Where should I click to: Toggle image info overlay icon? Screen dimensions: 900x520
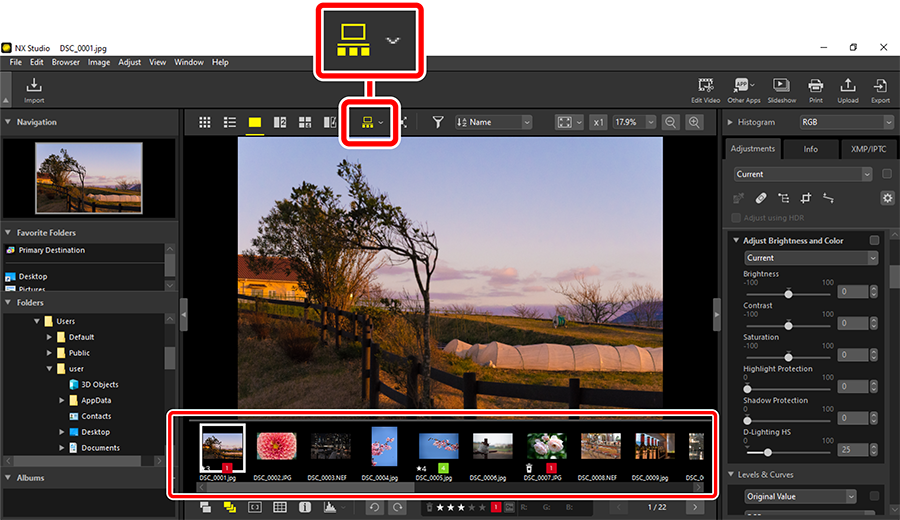click(305, 507)
